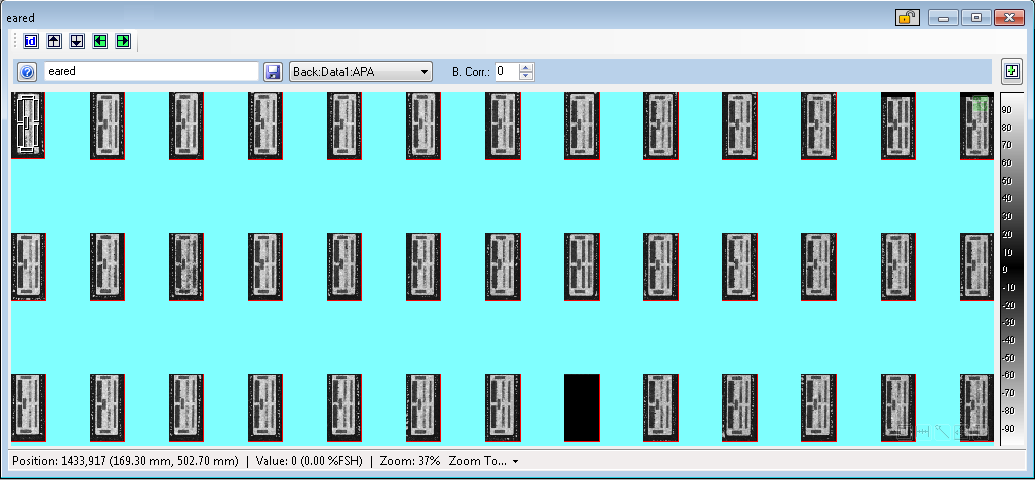Increase the B. Corr. value

pos(527,67)
